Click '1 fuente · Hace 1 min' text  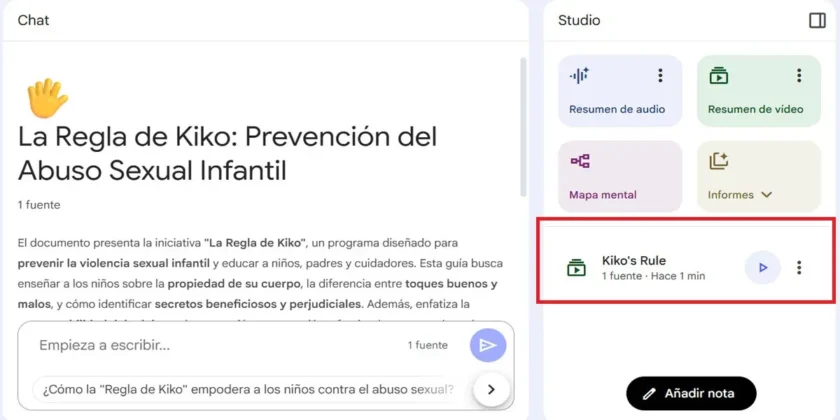[654, 276]
